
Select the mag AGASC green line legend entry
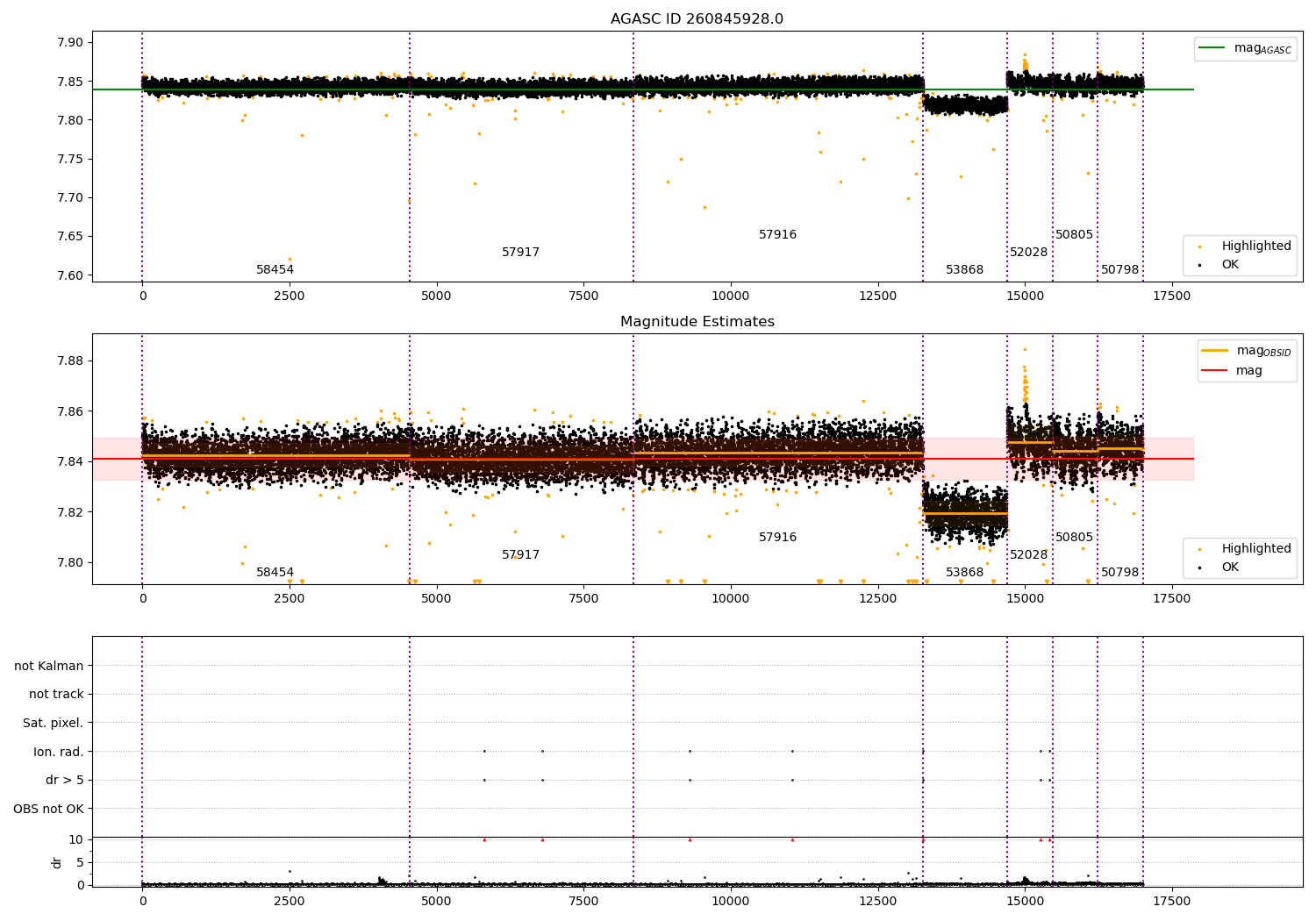pos(1246,48)
